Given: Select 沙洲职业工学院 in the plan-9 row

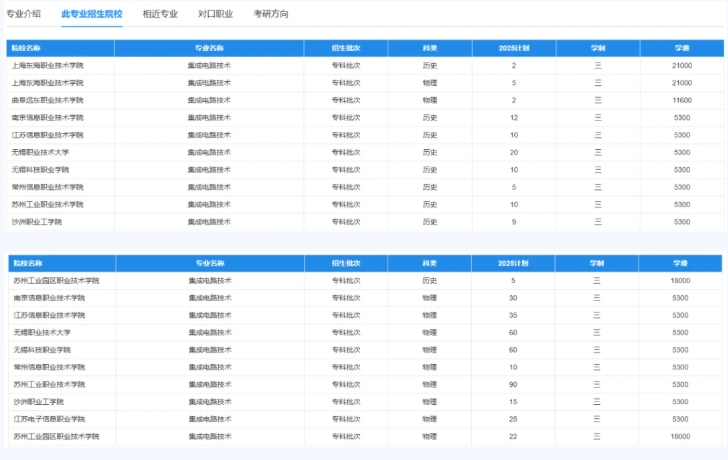Looking at the screenshot, I should pos(37,222).
